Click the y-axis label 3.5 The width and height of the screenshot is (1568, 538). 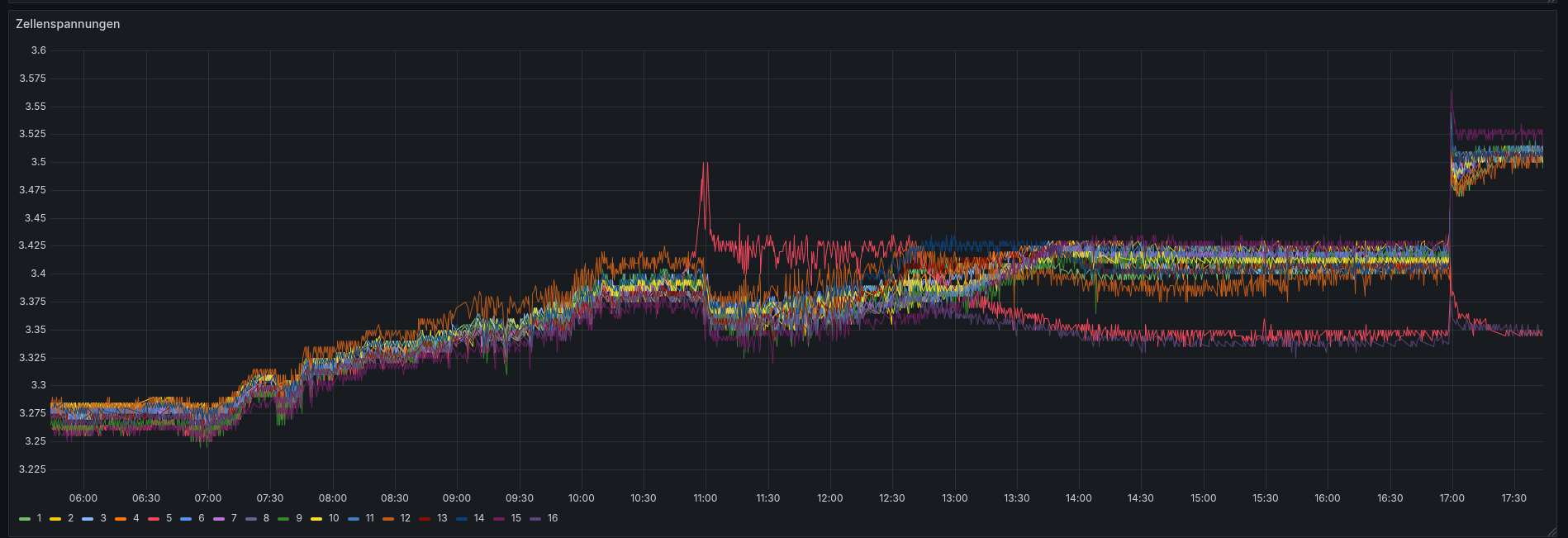click(x=39, y=162)
